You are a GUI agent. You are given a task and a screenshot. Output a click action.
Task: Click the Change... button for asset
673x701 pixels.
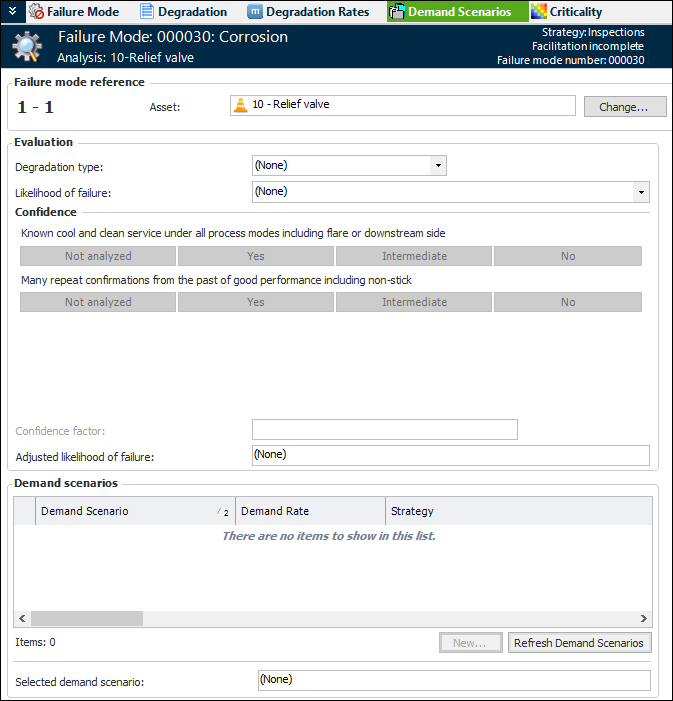point(625,107)
